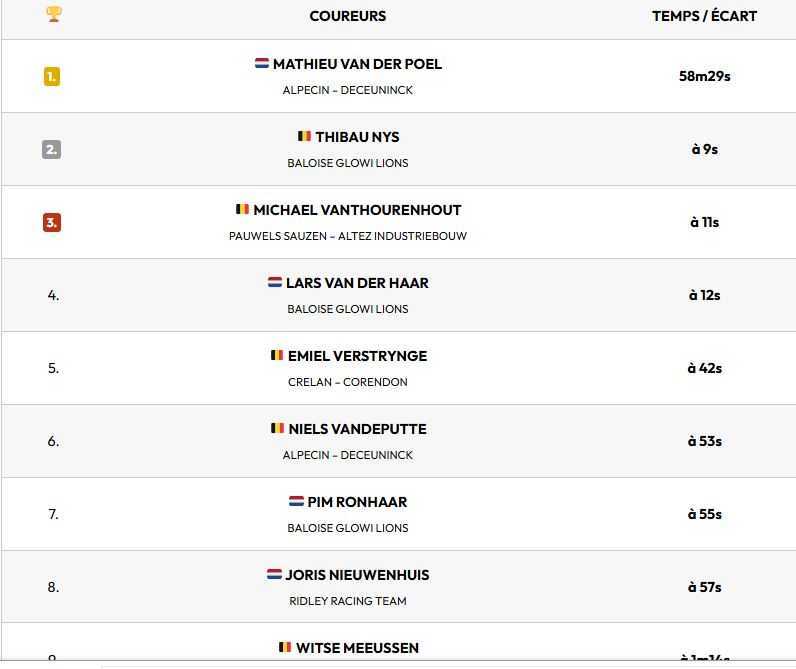Click the Temps / Écart column header
Image resolution: width=796 pixels, height=669 pixels.
point(704,16)
